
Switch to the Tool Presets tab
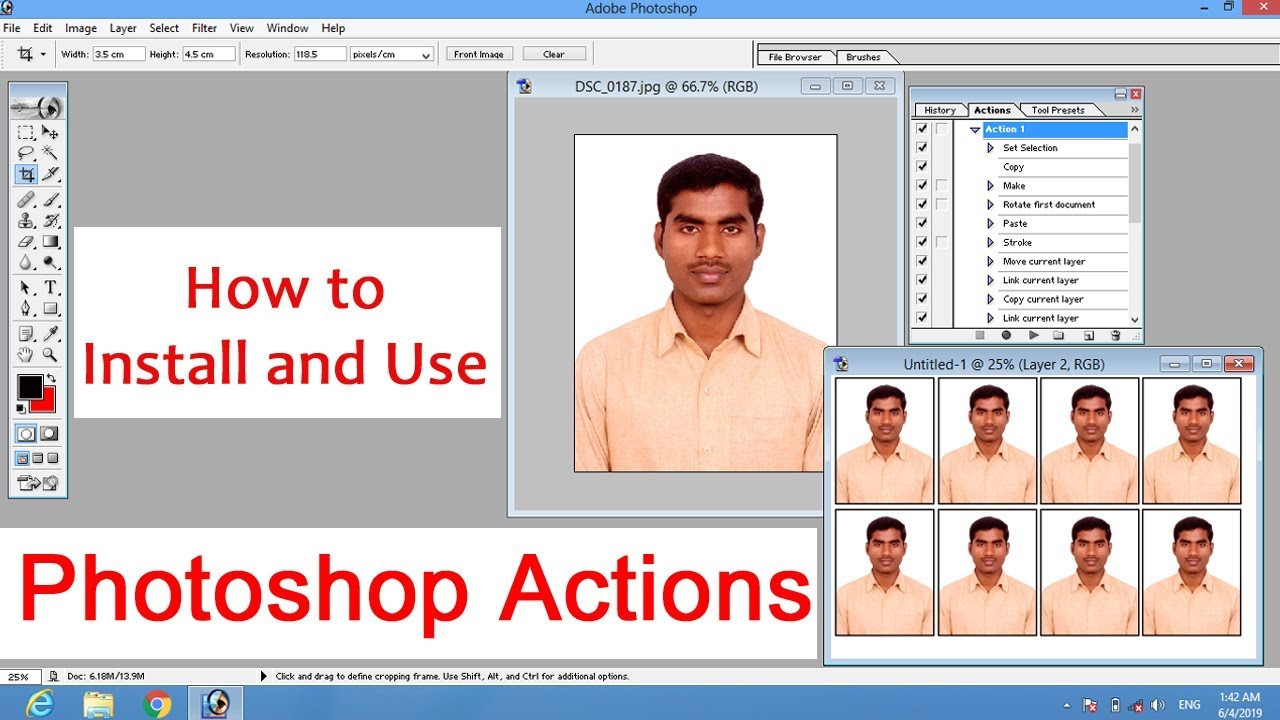[1058, 110]
